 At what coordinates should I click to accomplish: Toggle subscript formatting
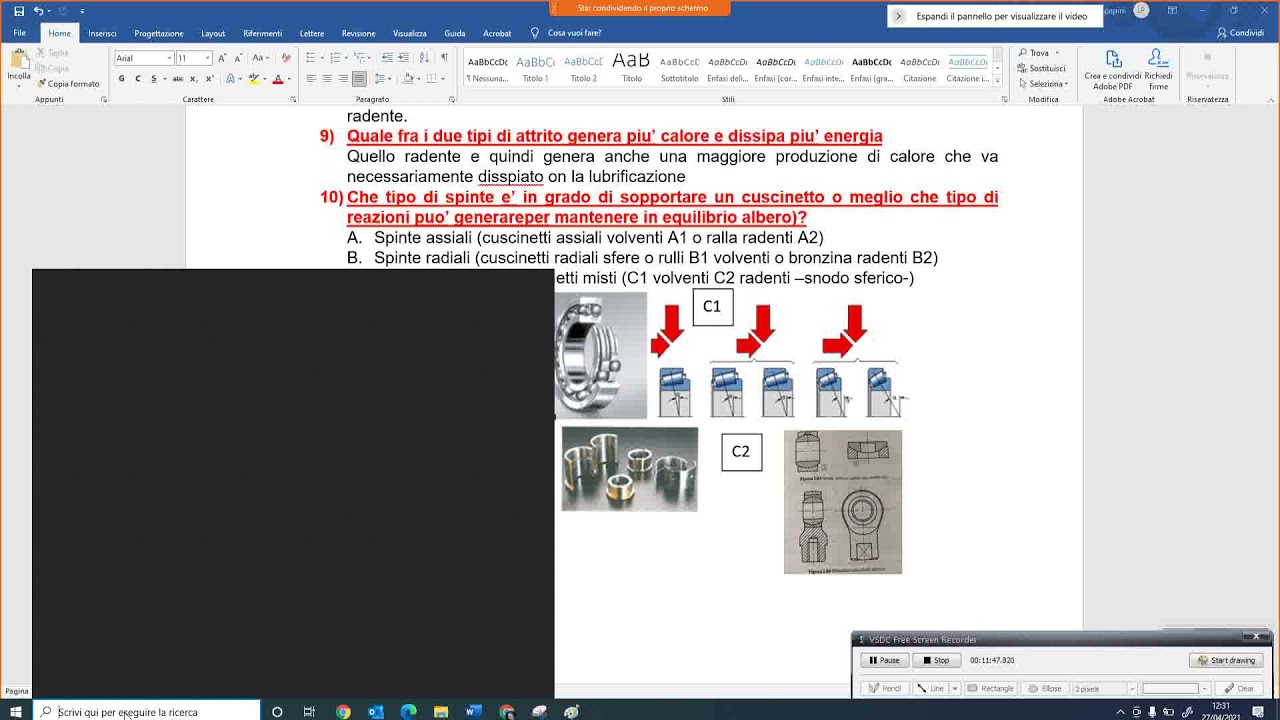[193, 79]
